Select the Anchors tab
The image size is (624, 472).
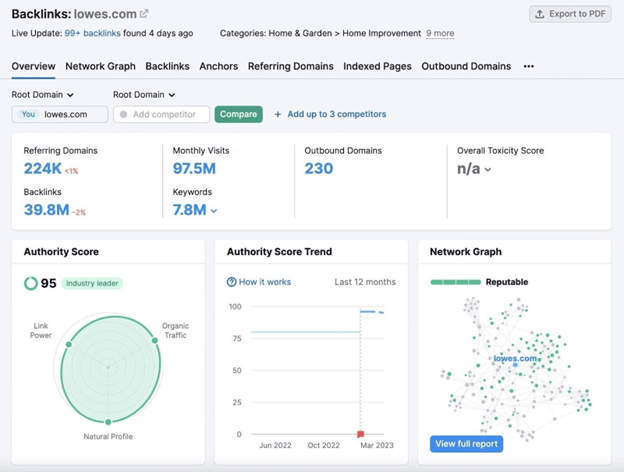pyautogui.click(x=218, y=66)
